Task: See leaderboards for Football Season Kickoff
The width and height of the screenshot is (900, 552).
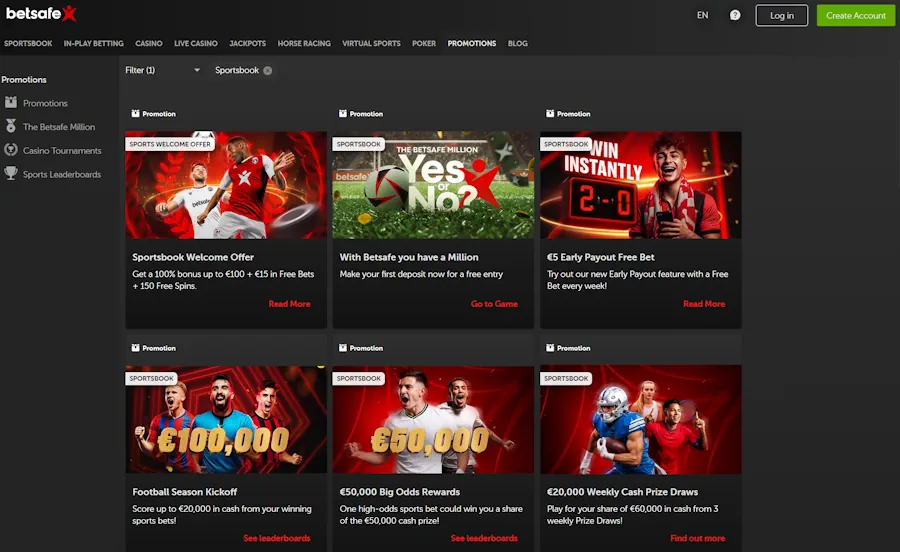Action: pyautogui.click(x=277, y=538)
